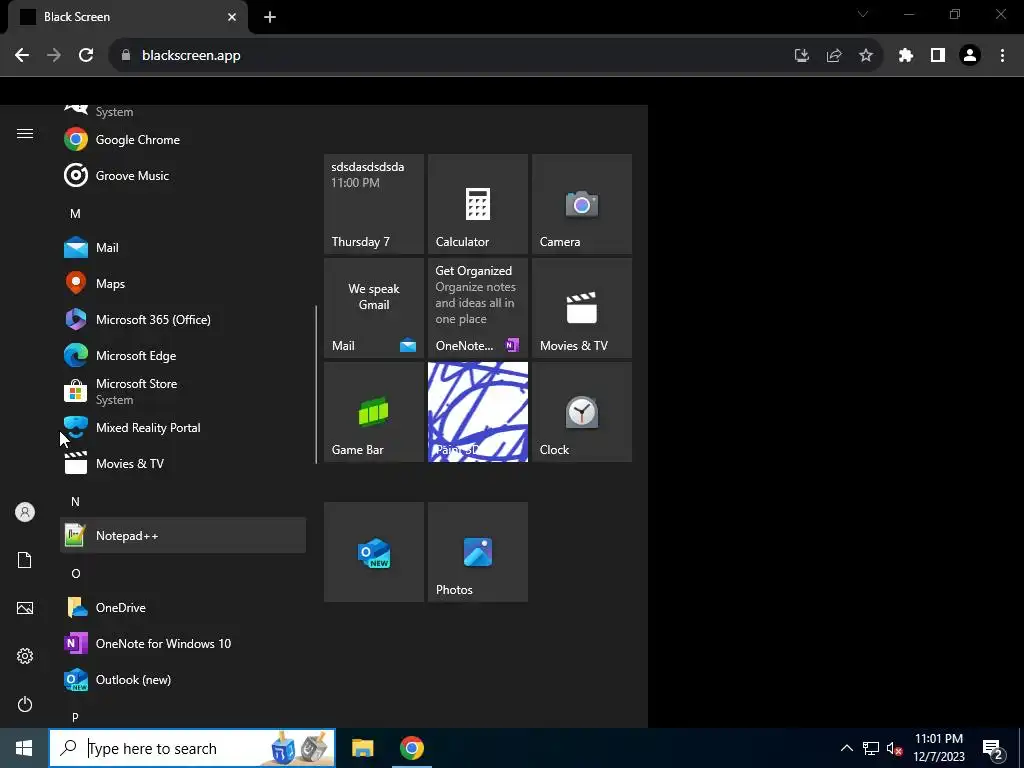The width and height of the screenshot is (1024, 768).
Task: Jump to letter M section header
Action: click(75, 214)
